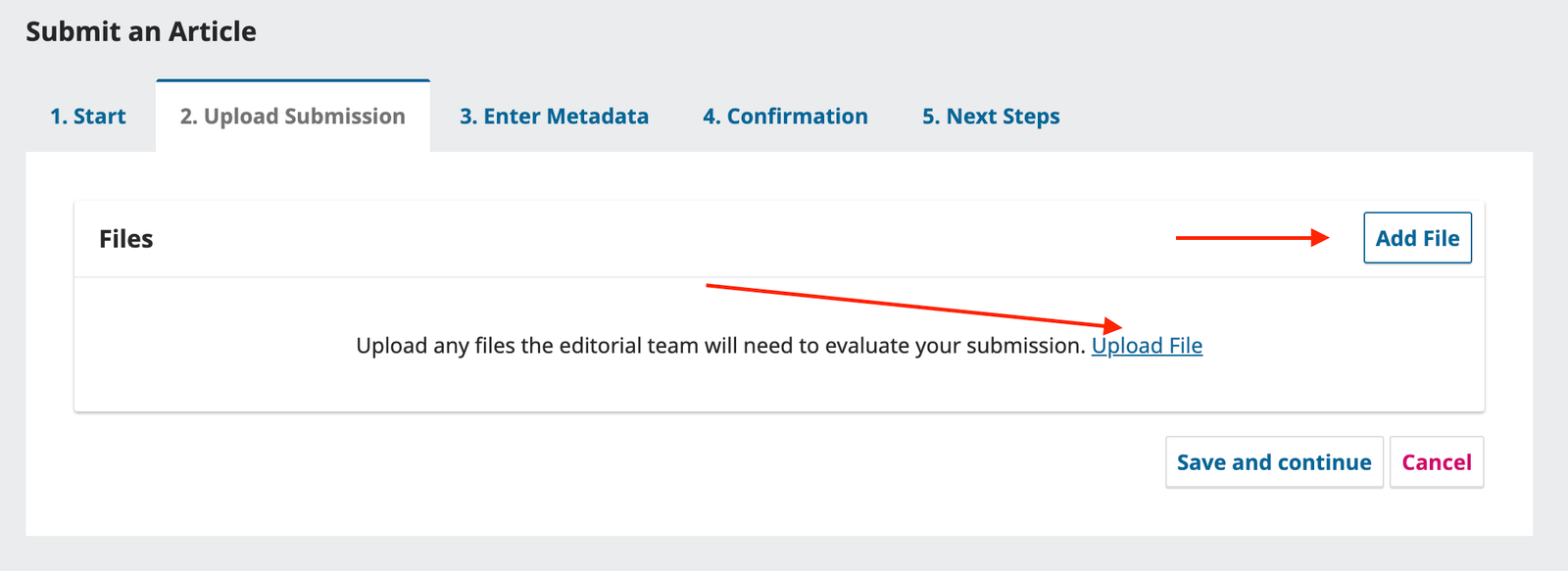Select the 2. Upload Submission tab

[x=292, y=117]
